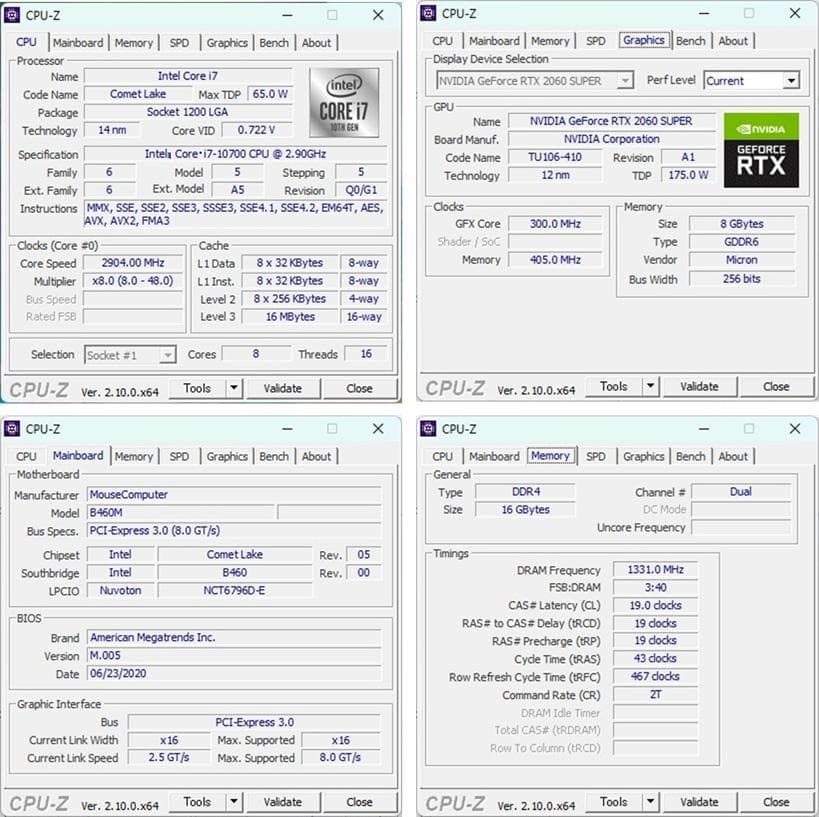819x817 pixels.
Task: Click the CPU-Z app icon in CPU window
Action: point(12,14)
